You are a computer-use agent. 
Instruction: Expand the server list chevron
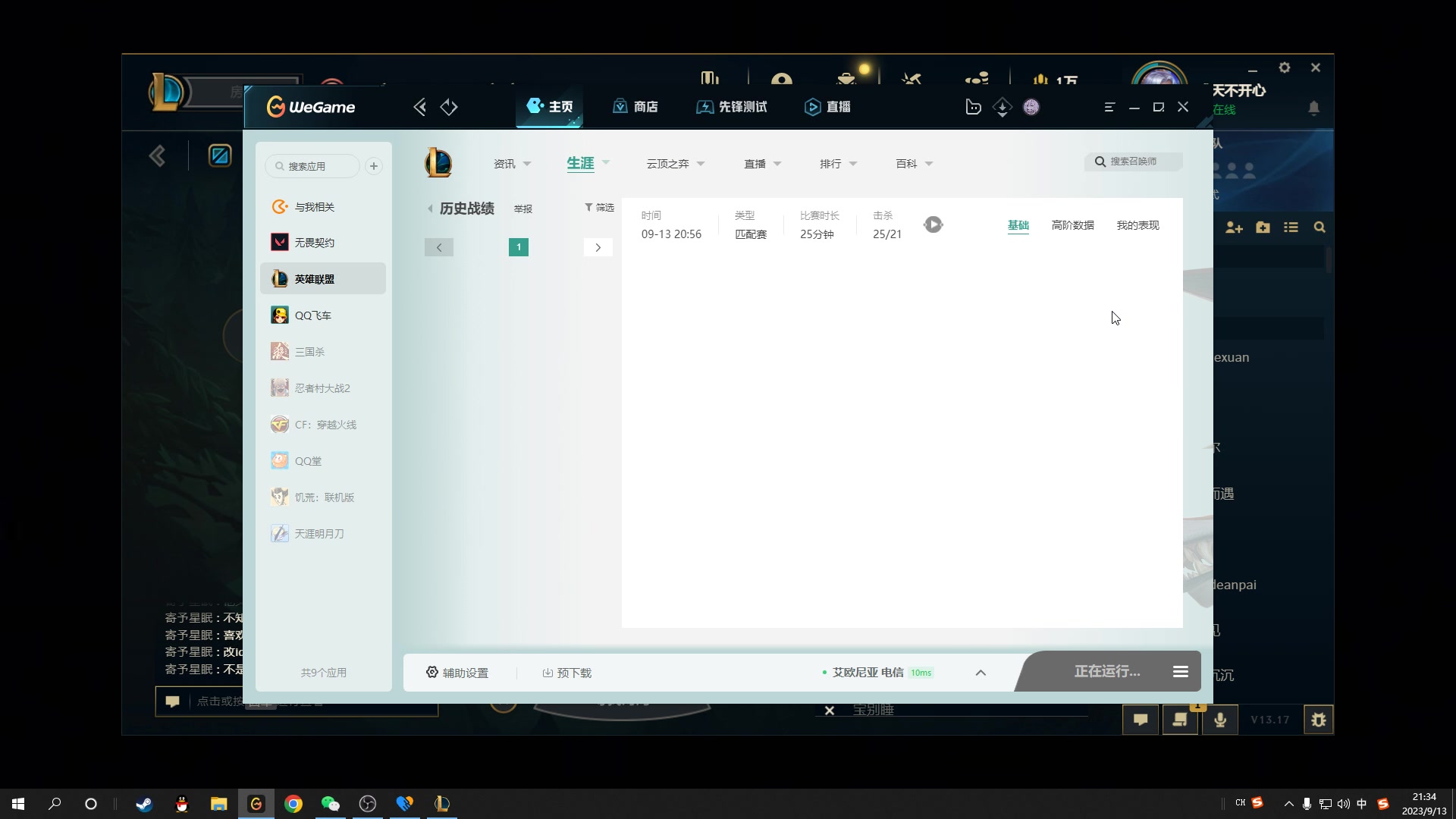point(981,673)
